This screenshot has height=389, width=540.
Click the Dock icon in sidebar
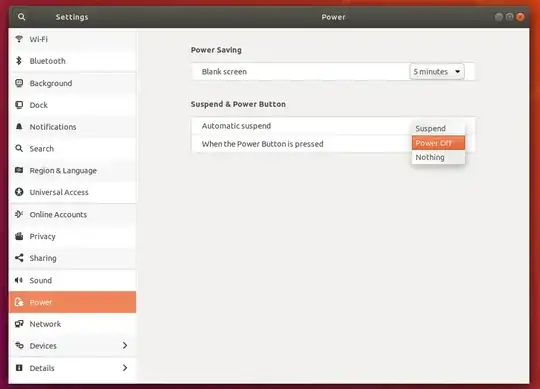(19, 105)
